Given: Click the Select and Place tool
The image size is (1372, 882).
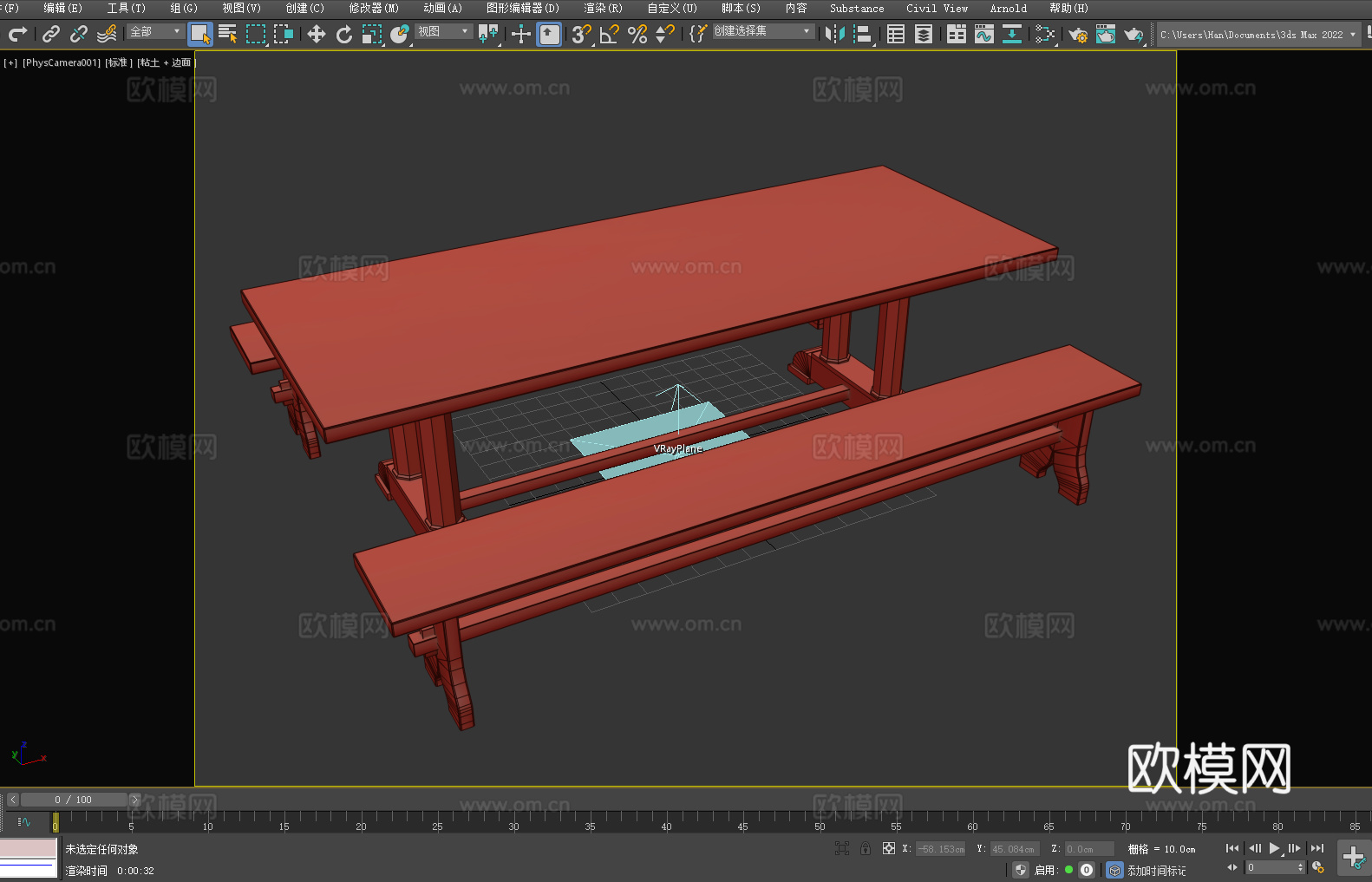Looking at the screenshot, I should 400,34.
